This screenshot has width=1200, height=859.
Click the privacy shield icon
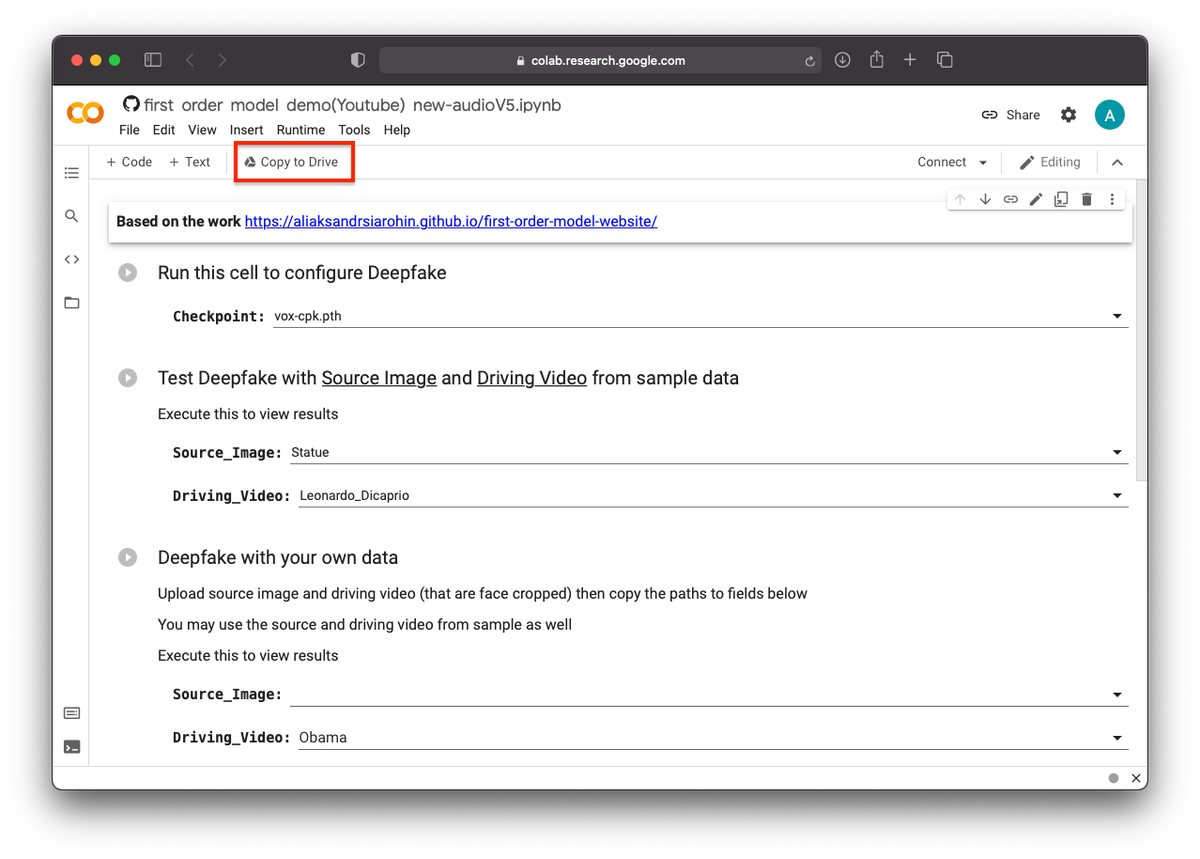(x=358, y=60)
